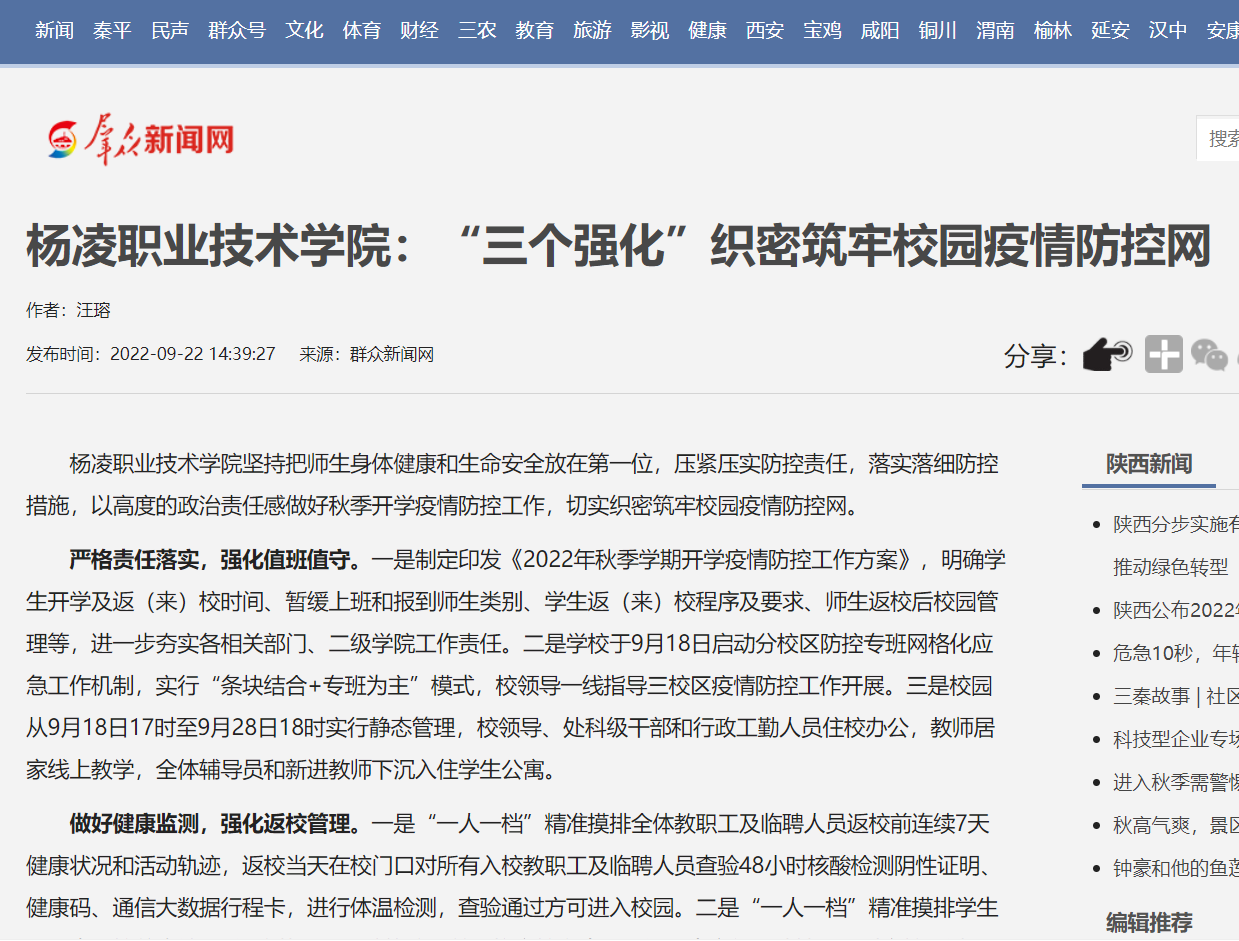
Task: Go to 群众号 section in navigation
Action: 237,30
